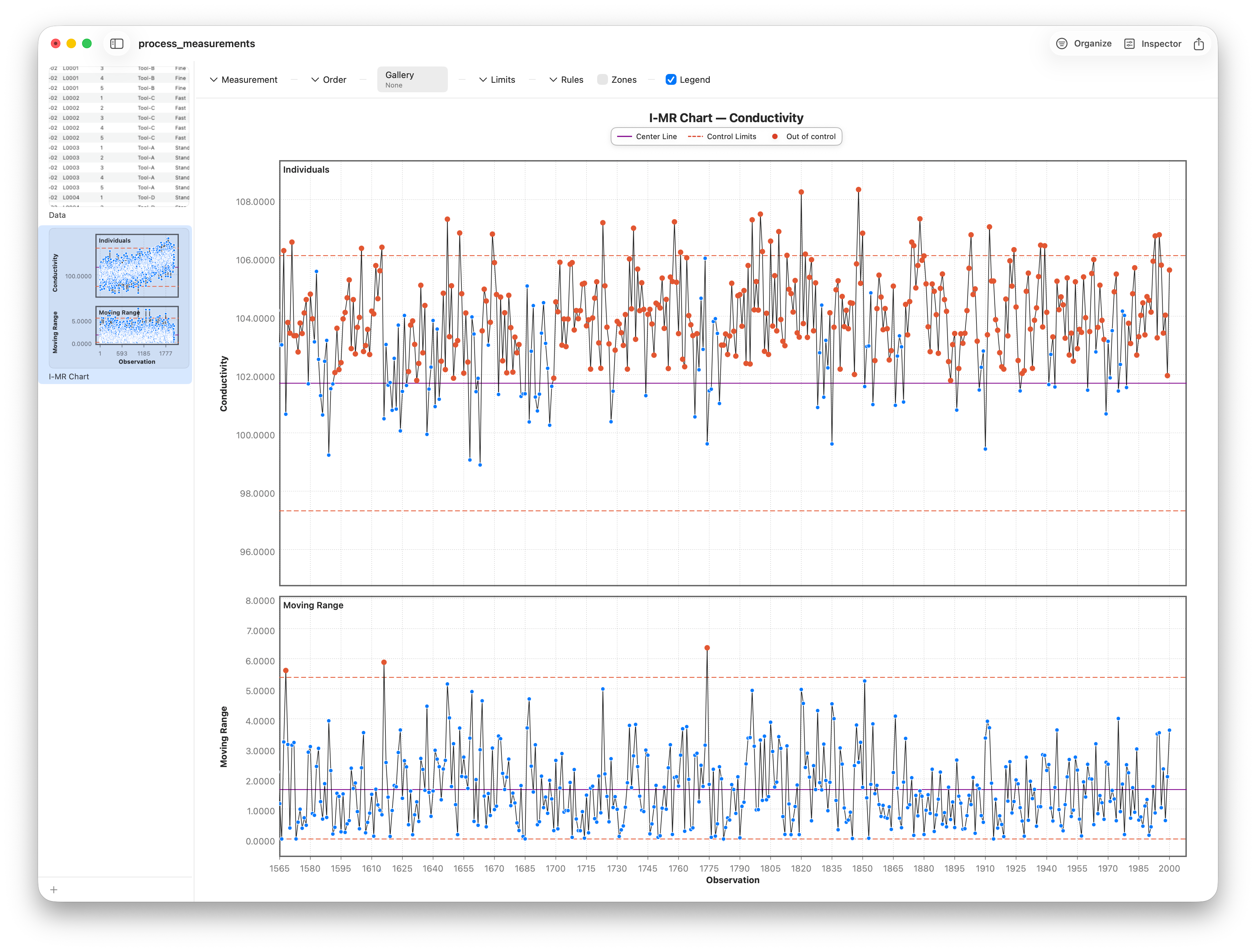The height and width of the screenshot is (952, 1256).
Task: Click the Out of control legend entry
Action: (803, 137)
